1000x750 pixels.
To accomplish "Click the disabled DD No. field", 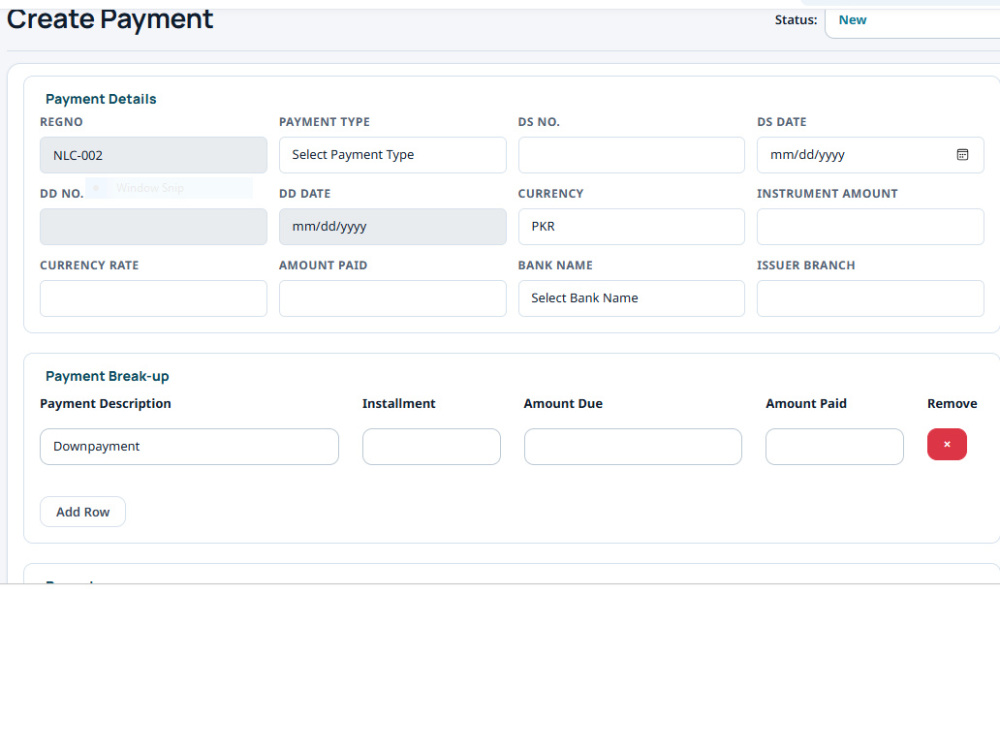I will point(154,226).
